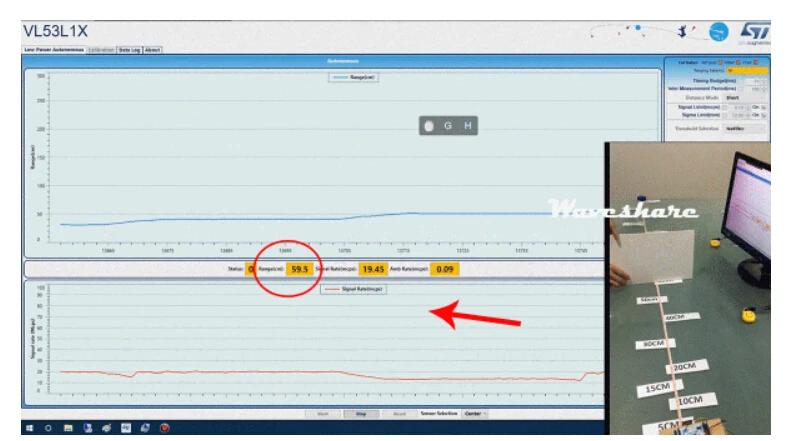Click the ST logo in the top right
Image resolution: width=796 pixels, height=441 pixels.
tap(755, 32)
